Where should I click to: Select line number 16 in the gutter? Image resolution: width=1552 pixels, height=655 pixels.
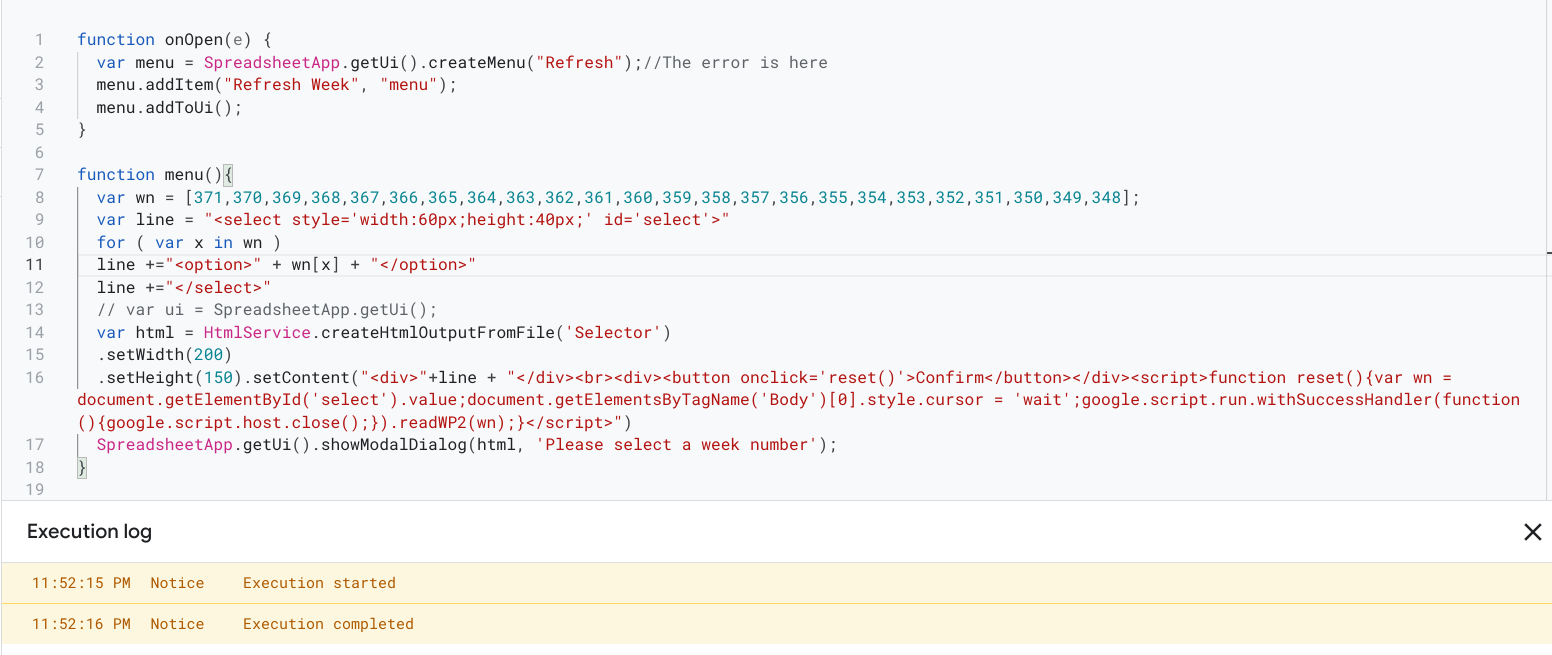pos(35,377)
